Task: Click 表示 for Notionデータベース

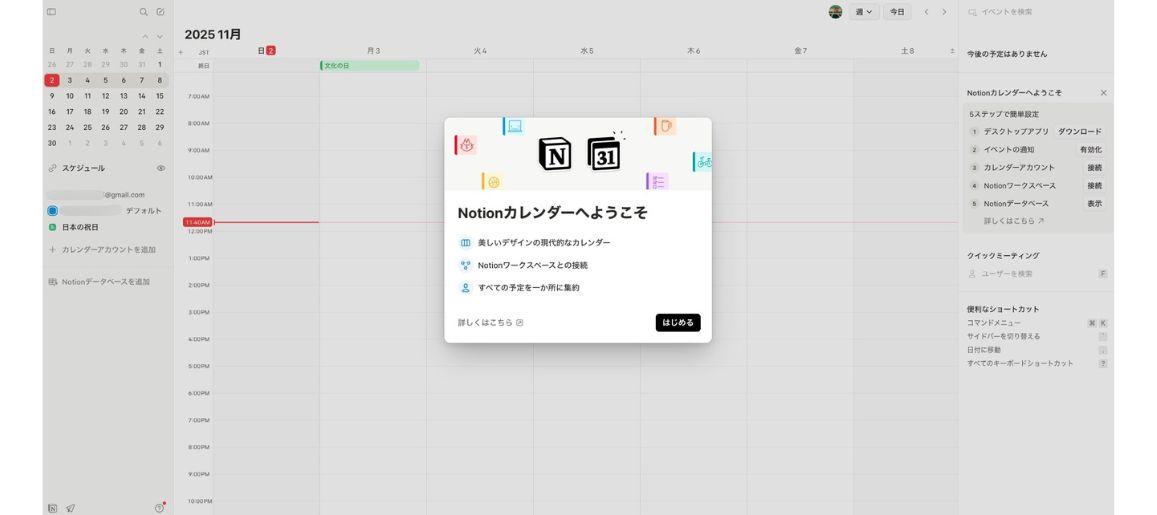Action: click(x=1094, y=204)
